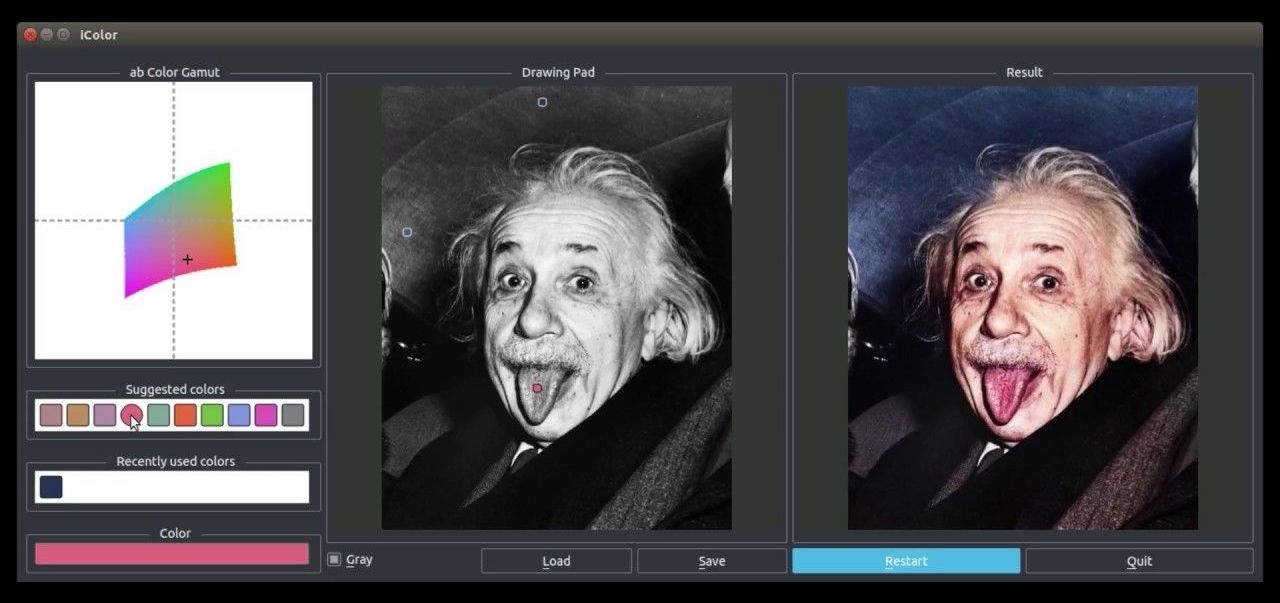Choose the bright green suggested color swatch
Viewport: 1280px width, 603px height.
tap(212, 415)
